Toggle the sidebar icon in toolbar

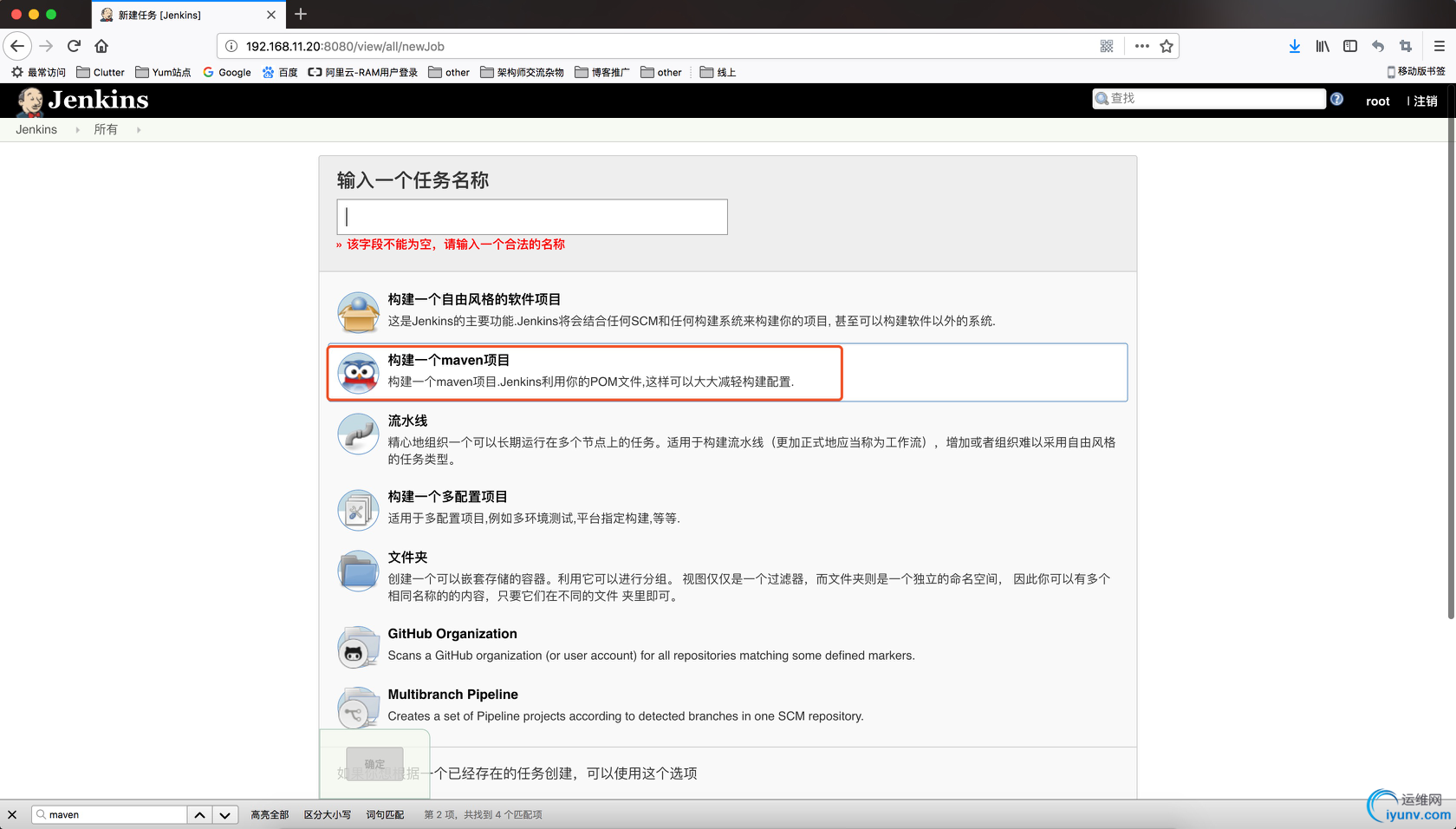(1350, 46)
